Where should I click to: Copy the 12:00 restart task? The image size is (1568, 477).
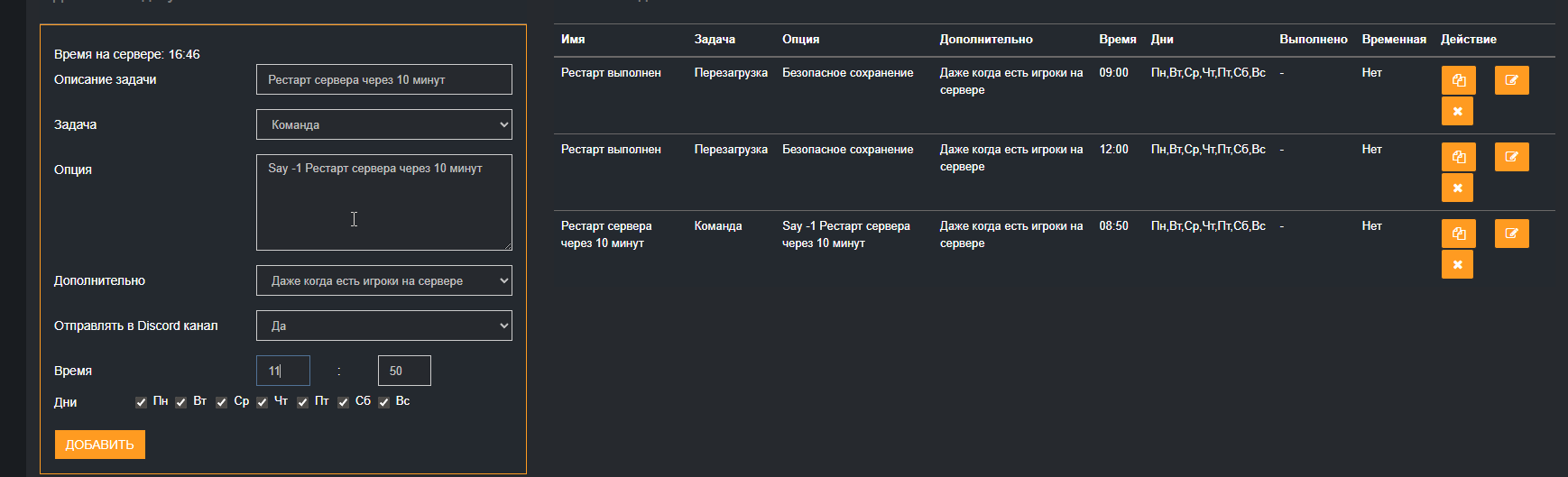click(x=1458, y=157)
